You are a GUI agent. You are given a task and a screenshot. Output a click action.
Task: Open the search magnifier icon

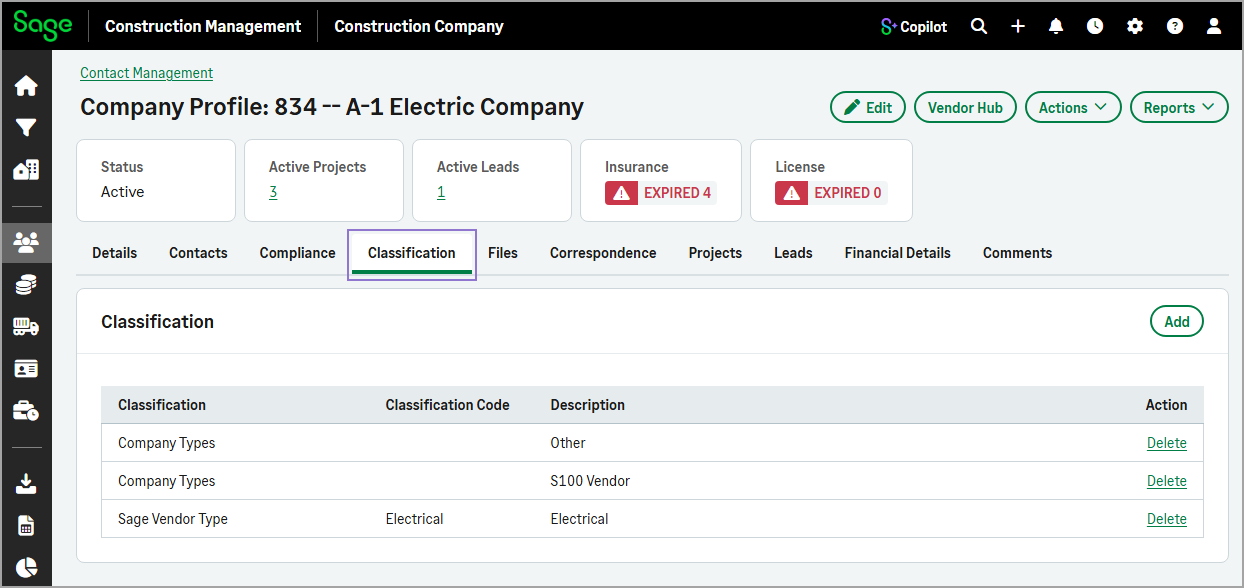[x=979, y=27]
